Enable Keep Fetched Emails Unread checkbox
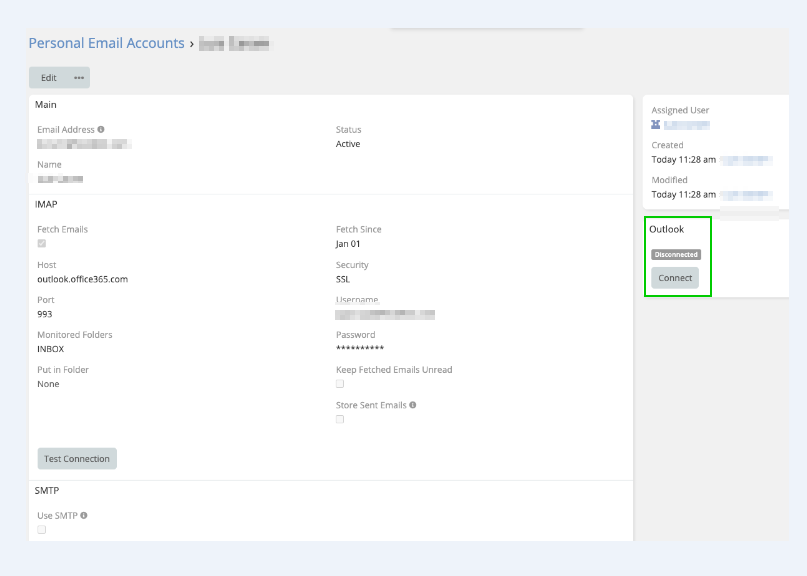The width and height of the screenshot is (807, 576). [x=340, y=384]
